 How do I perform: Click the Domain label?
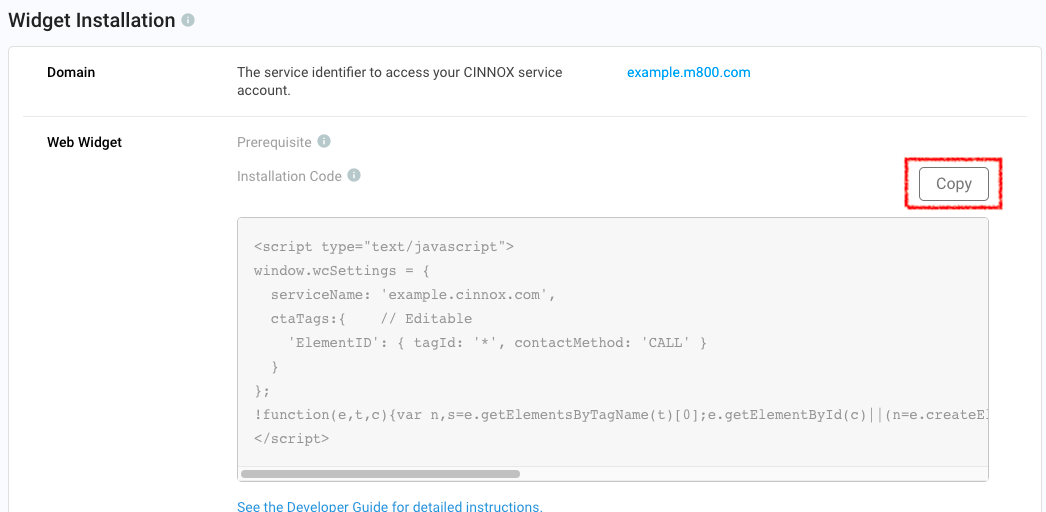71,72
